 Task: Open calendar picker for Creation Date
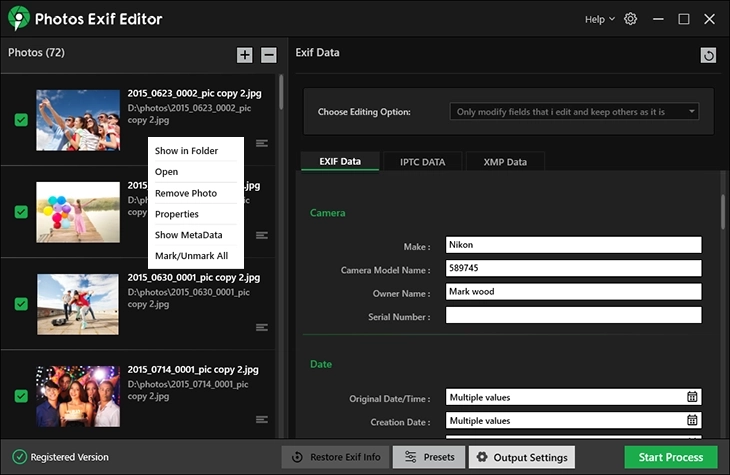pos(692,421)
